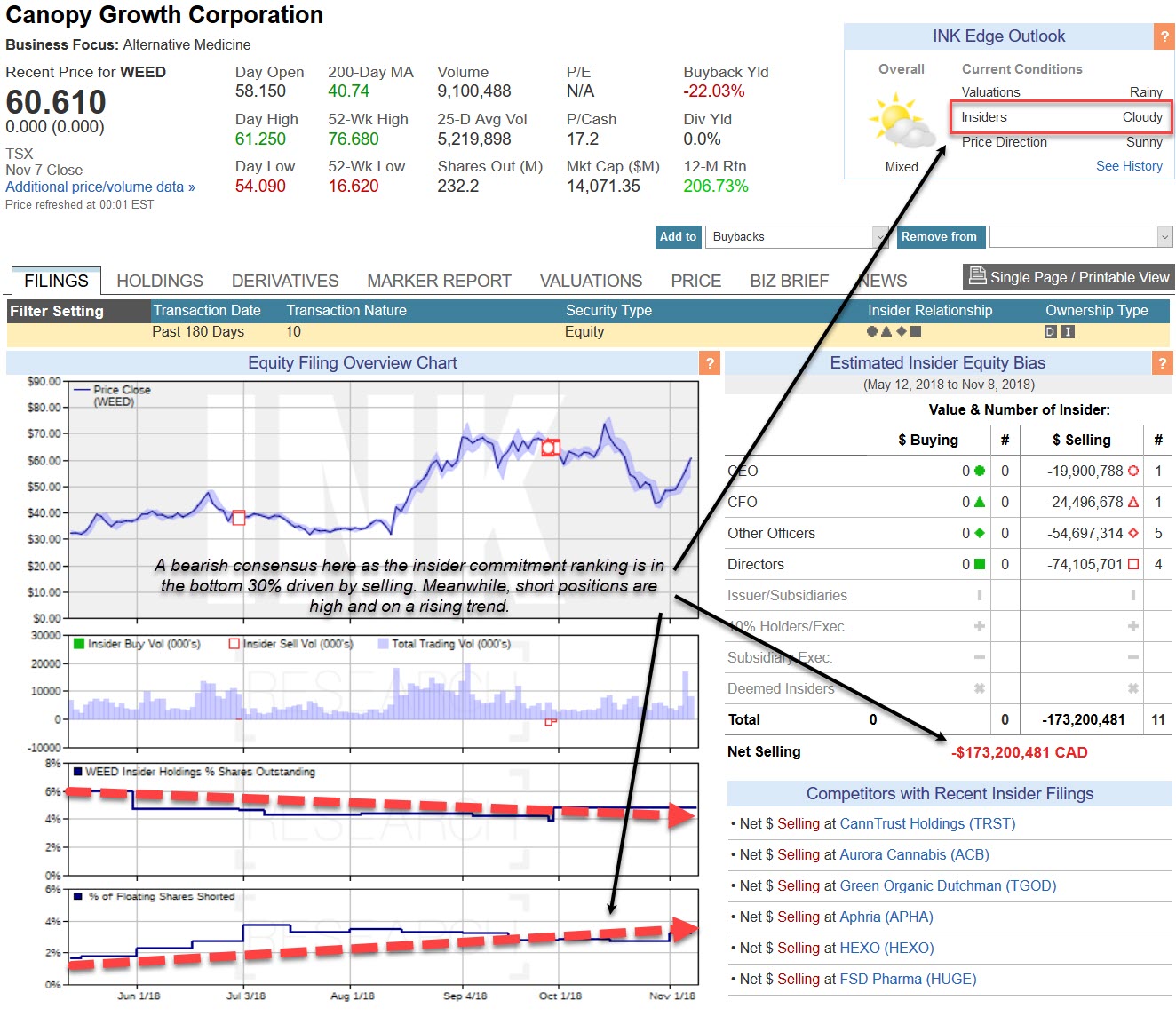The height and width of the screenshot is (1032, 1176).
Task: Open the PRICE tab
Action: [696, 281]
